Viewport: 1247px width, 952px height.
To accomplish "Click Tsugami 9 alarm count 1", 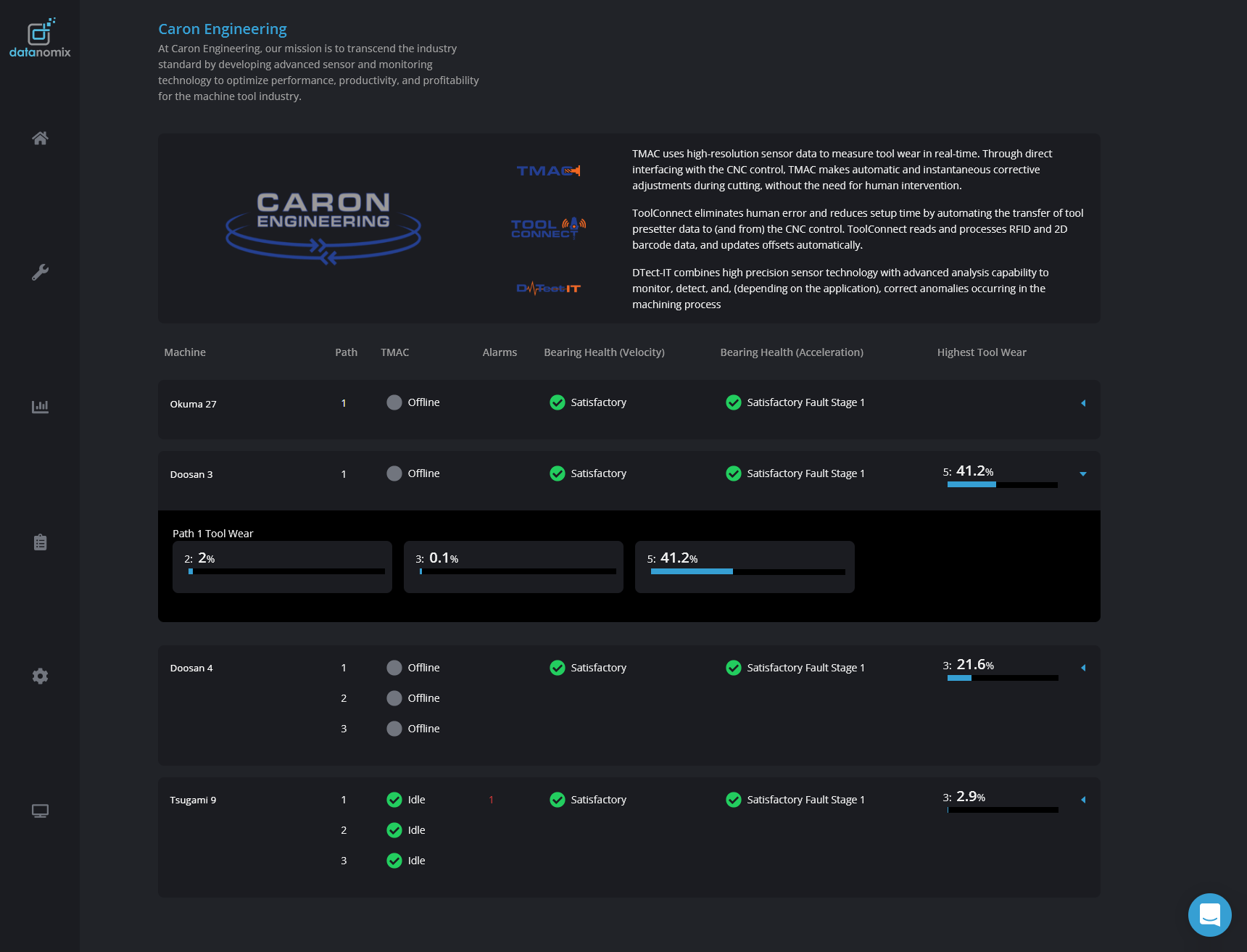I will (x=491, y=800).
